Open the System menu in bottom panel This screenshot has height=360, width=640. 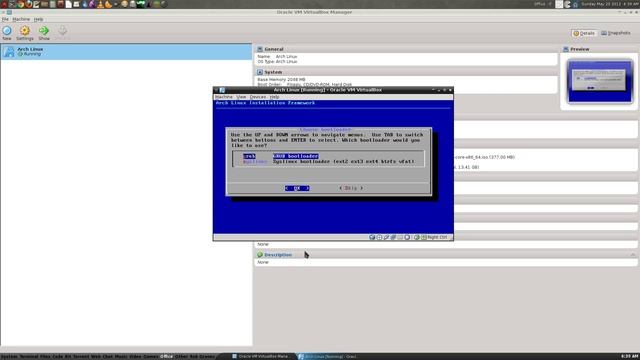(9, 357)
